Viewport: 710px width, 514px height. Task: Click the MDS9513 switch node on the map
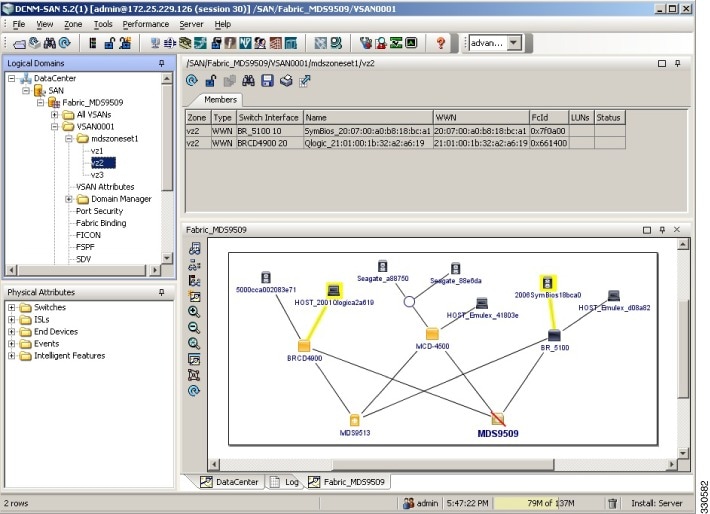coord(355,420)
